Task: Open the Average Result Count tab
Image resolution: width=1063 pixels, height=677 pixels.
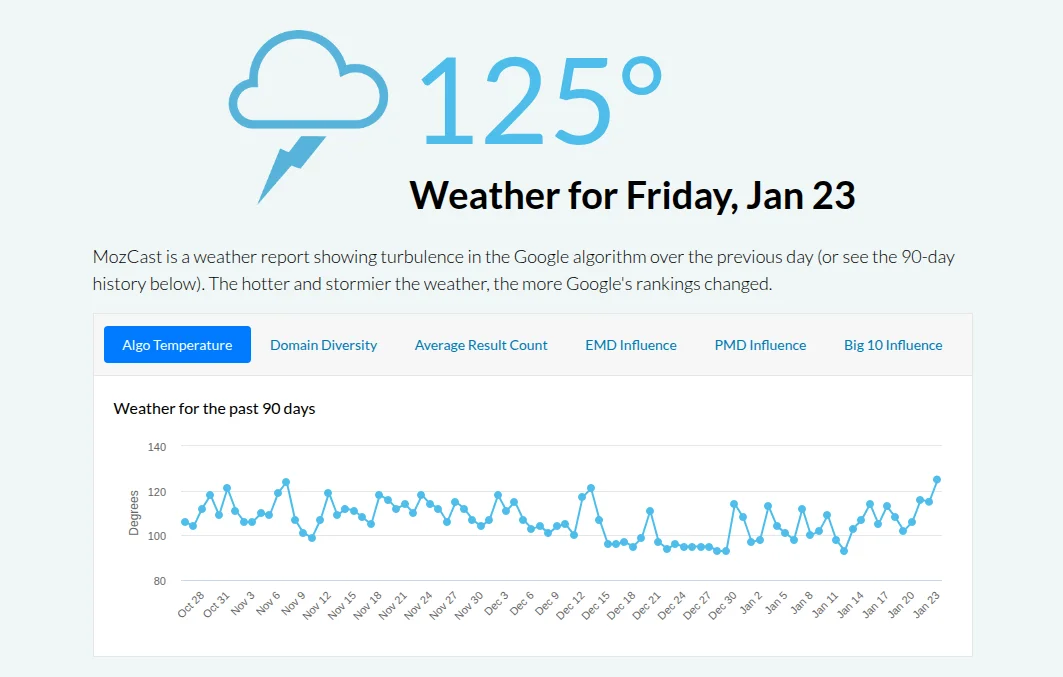Action: [481, 345]
